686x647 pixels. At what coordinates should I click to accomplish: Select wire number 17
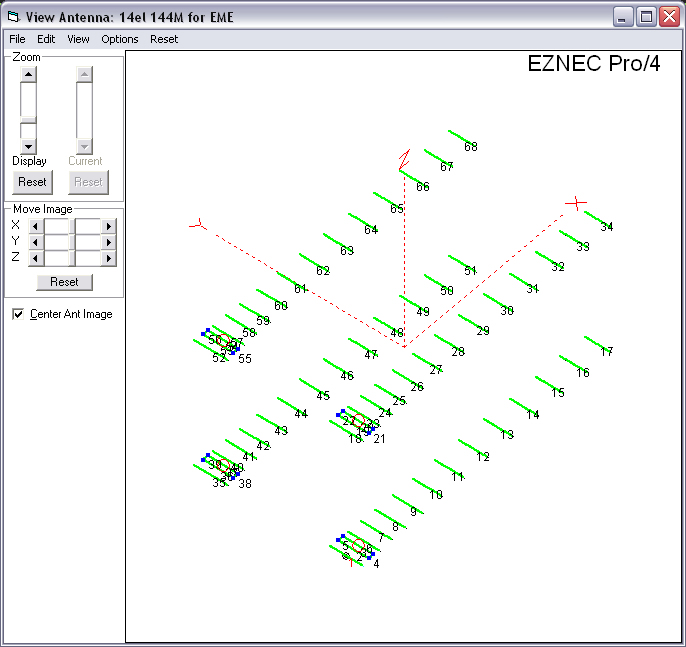click(x=606, y=352)
